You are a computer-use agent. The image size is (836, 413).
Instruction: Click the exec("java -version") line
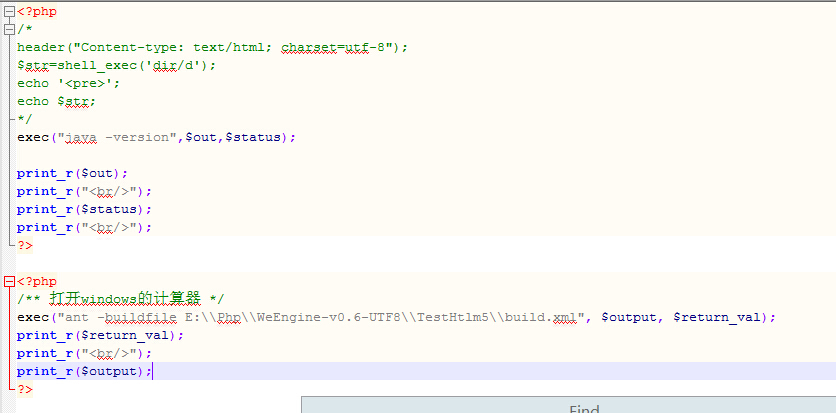(156, 137)
